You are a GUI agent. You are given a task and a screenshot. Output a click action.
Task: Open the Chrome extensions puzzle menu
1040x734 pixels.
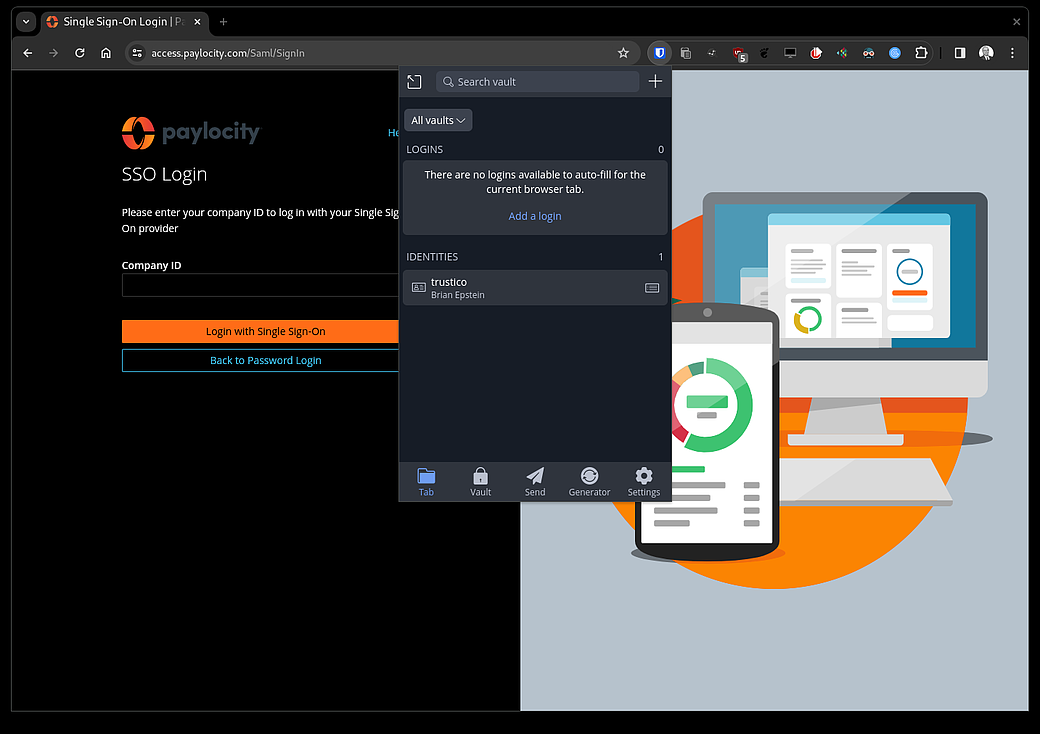921,53
